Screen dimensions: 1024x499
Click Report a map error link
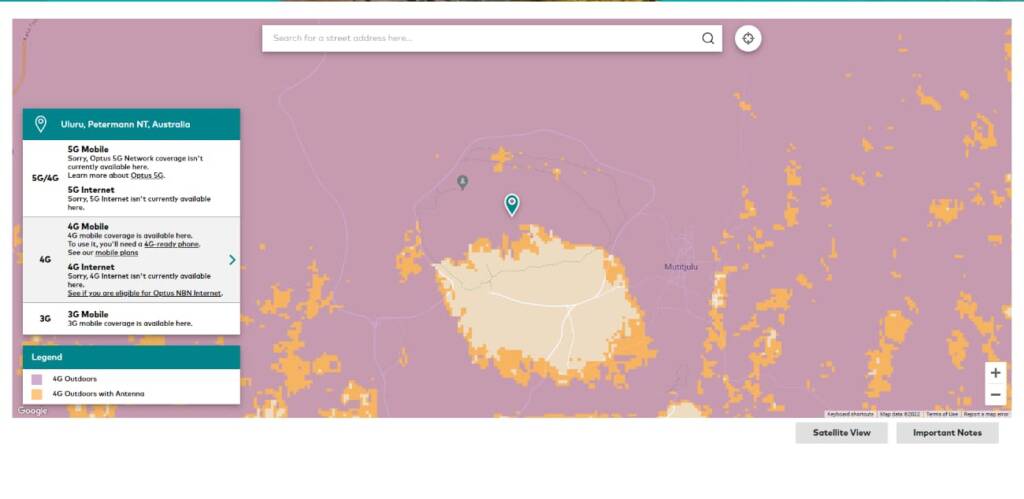[986, 414]
